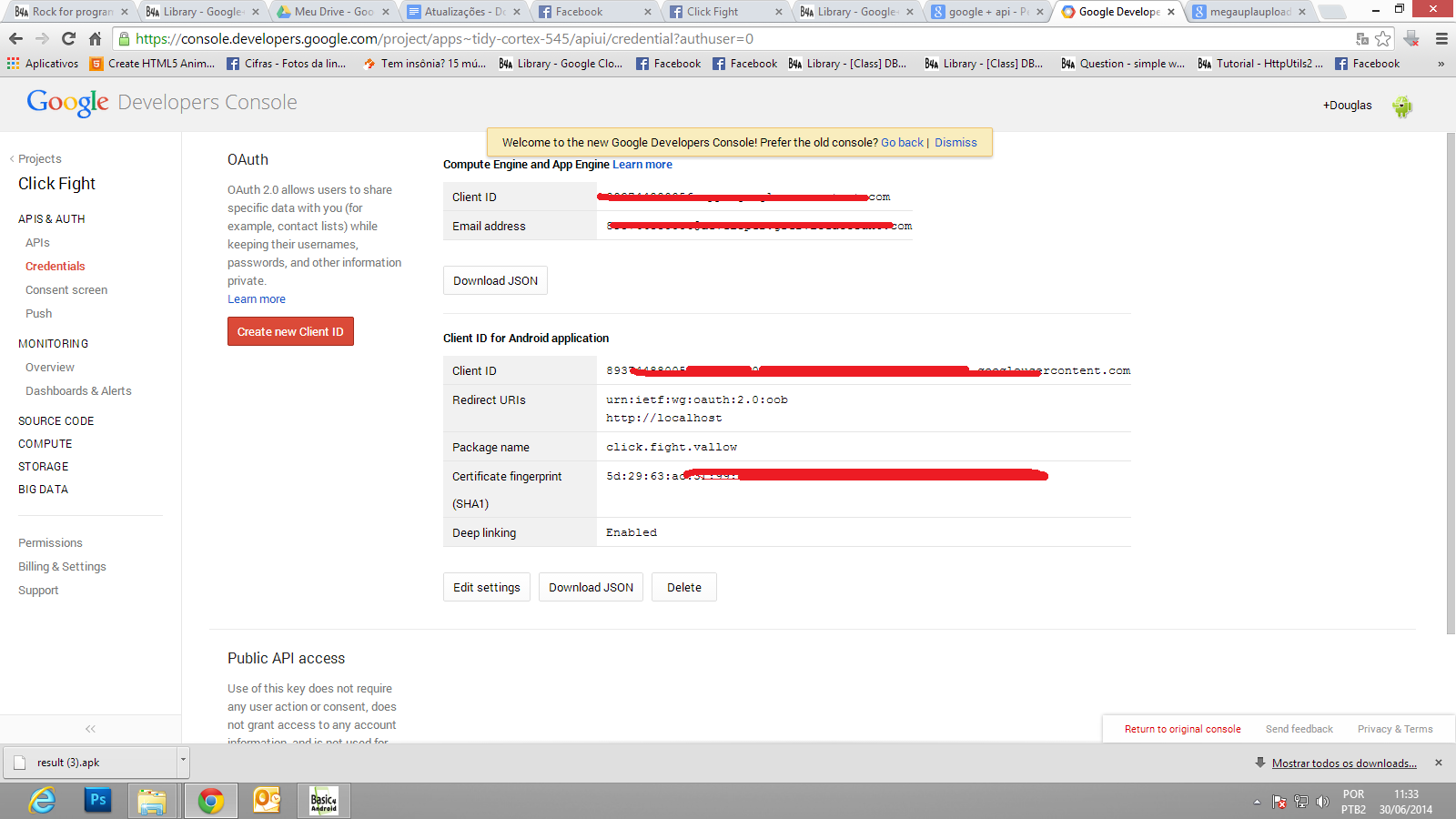Switch to Rock for program tab
This screenshot has height=819, width=1456.
coord(72,12)
